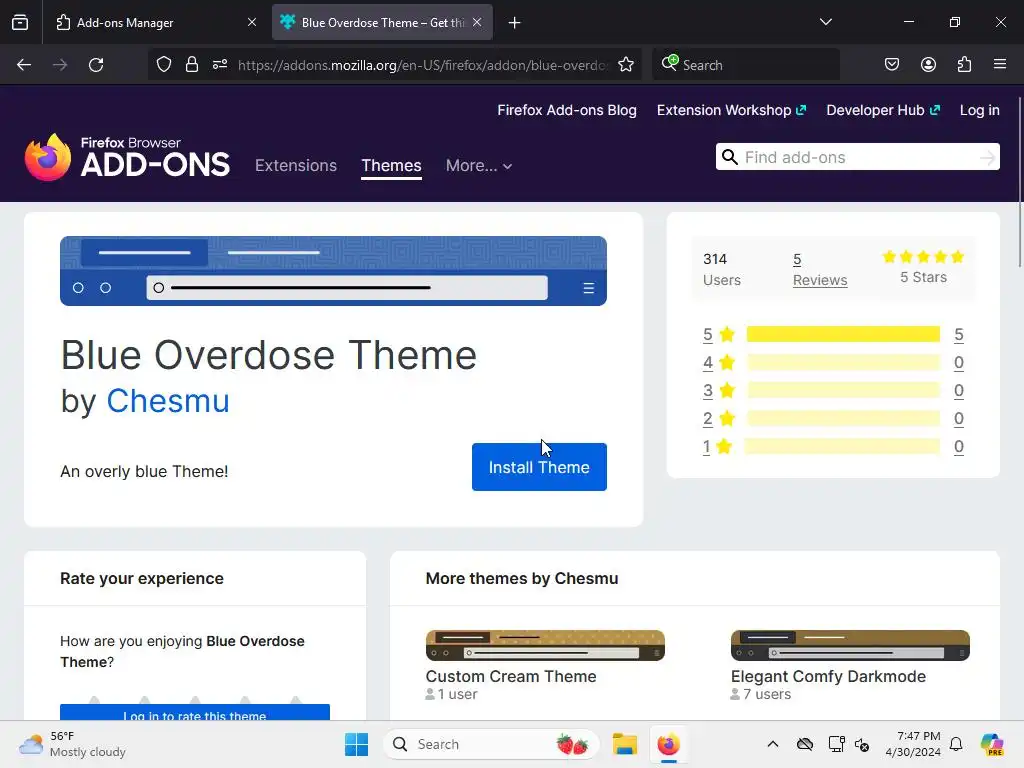Open Custom Cream Theme thumbnail

545,645
